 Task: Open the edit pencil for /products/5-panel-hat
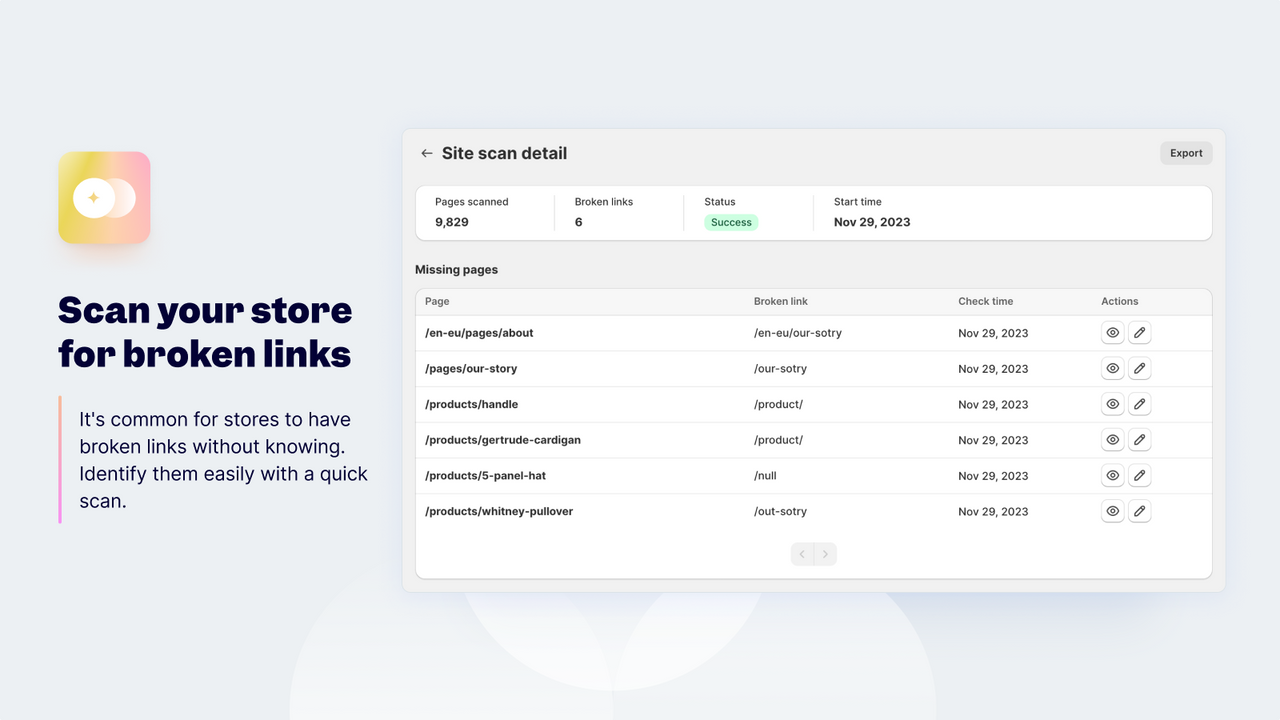tap(1140, 475)
